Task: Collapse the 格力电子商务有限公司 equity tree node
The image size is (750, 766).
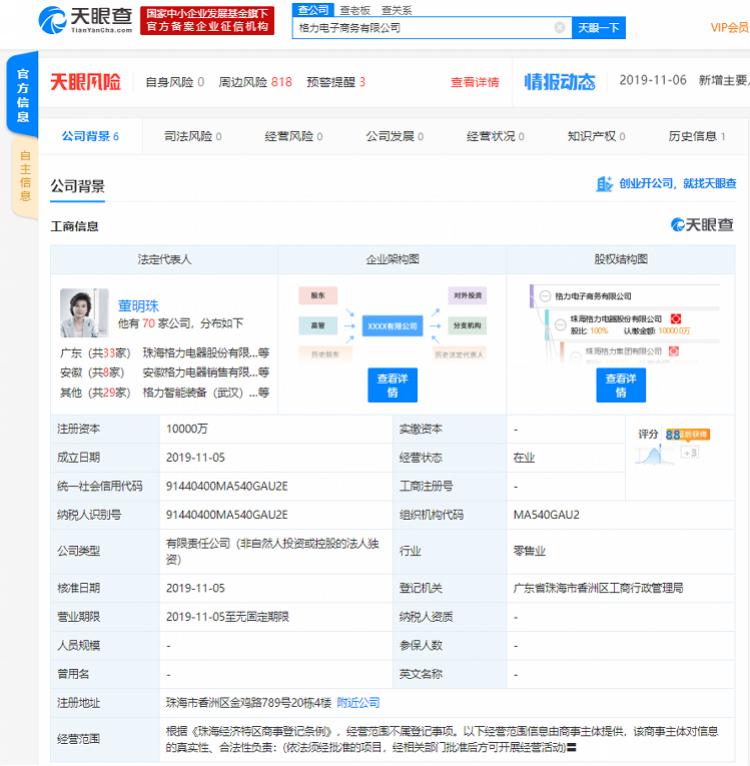Action: click(x=545, y=296)
